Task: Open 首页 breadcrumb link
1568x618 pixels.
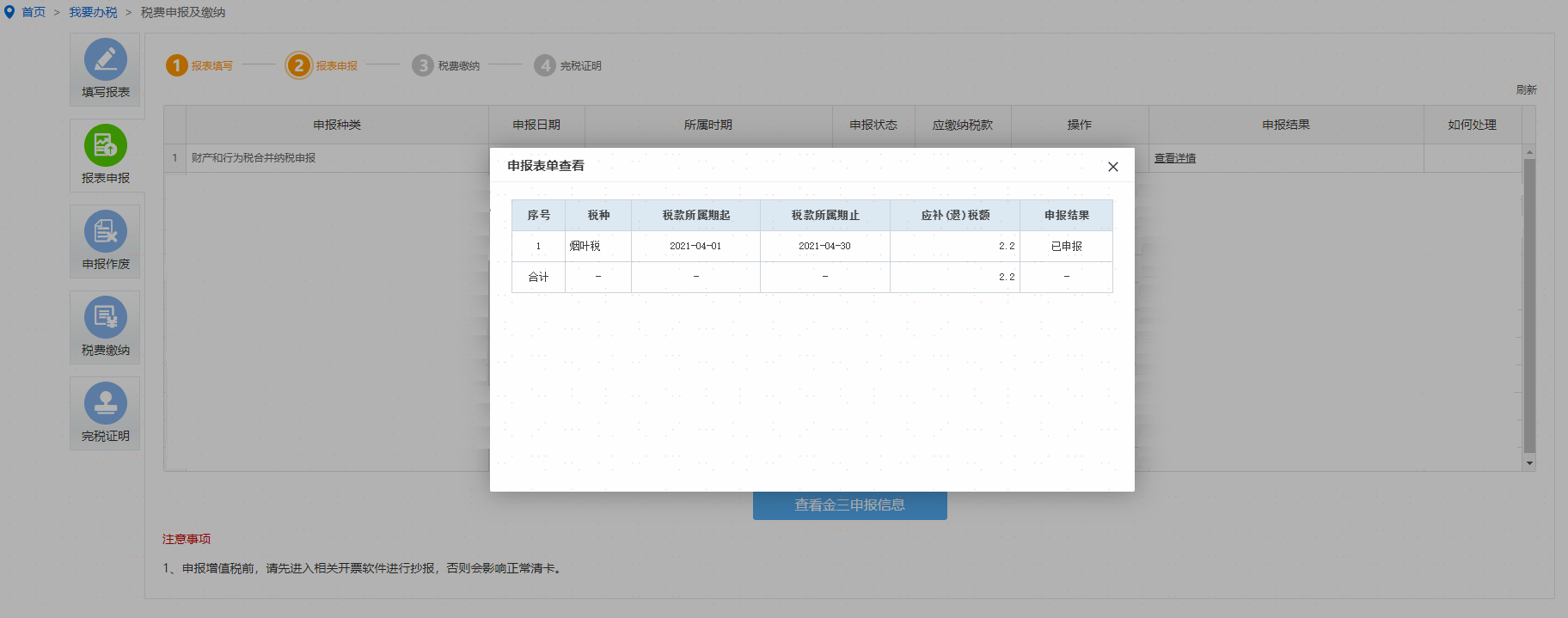Action: pos(34,12)
